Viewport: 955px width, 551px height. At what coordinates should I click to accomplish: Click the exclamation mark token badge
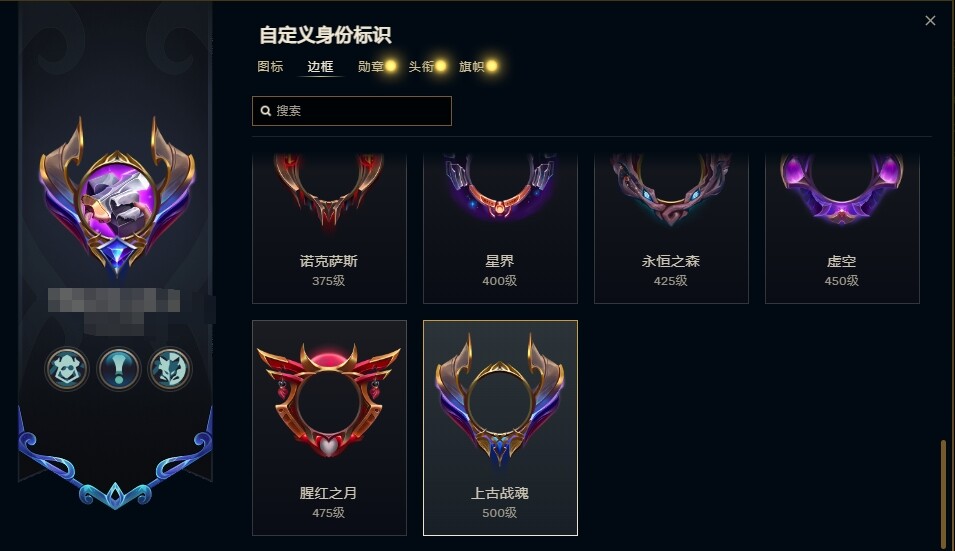click(119, 369)
